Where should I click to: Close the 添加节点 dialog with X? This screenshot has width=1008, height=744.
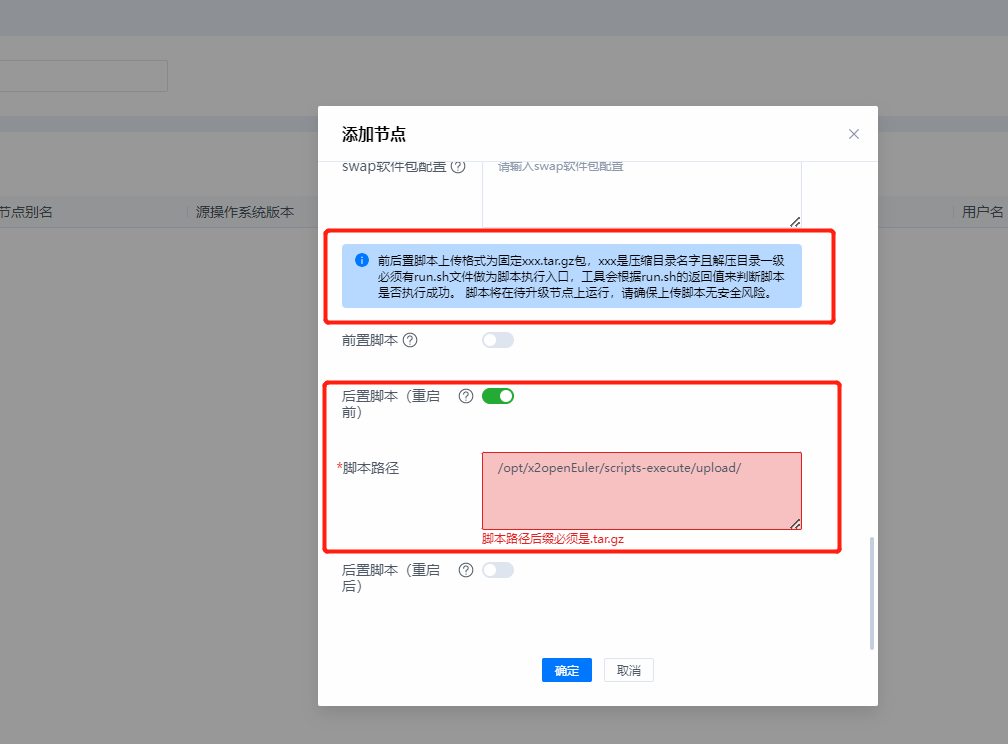[853, 134]
